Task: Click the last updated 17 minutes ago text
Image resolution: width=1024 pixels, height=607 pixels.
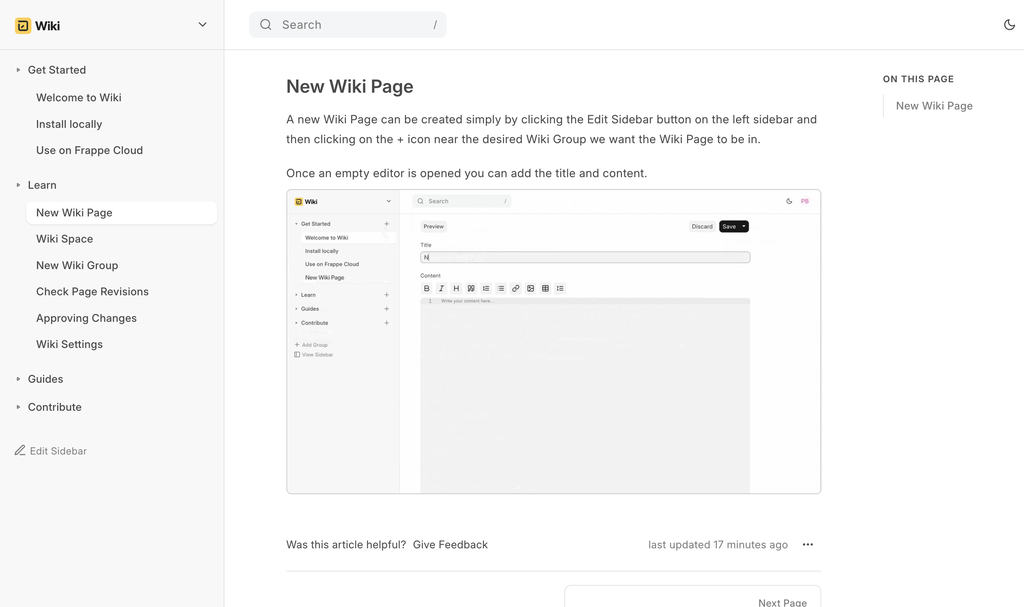Action: [718, 545]
